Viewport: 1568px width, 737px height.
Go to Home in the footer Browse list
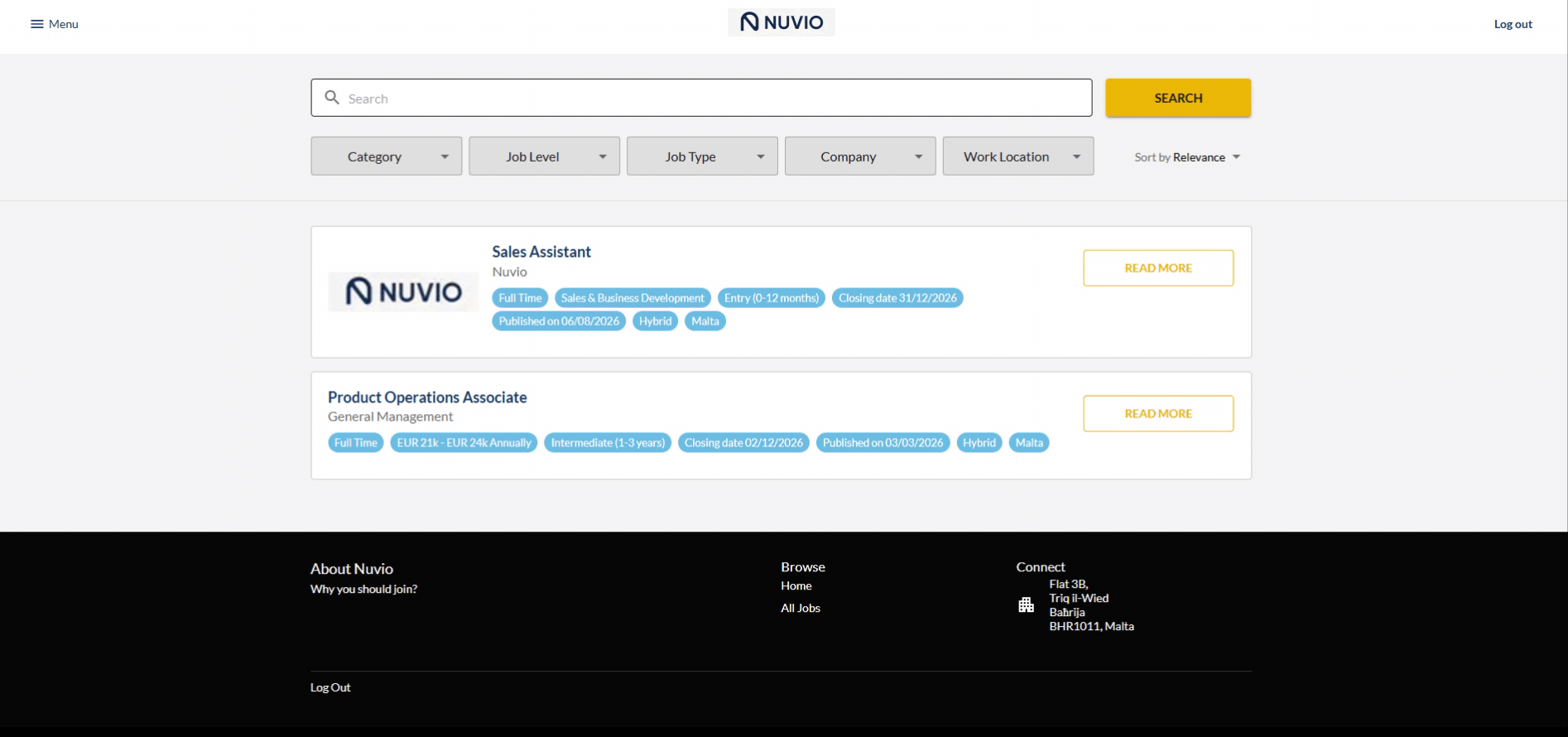(796, 585)
